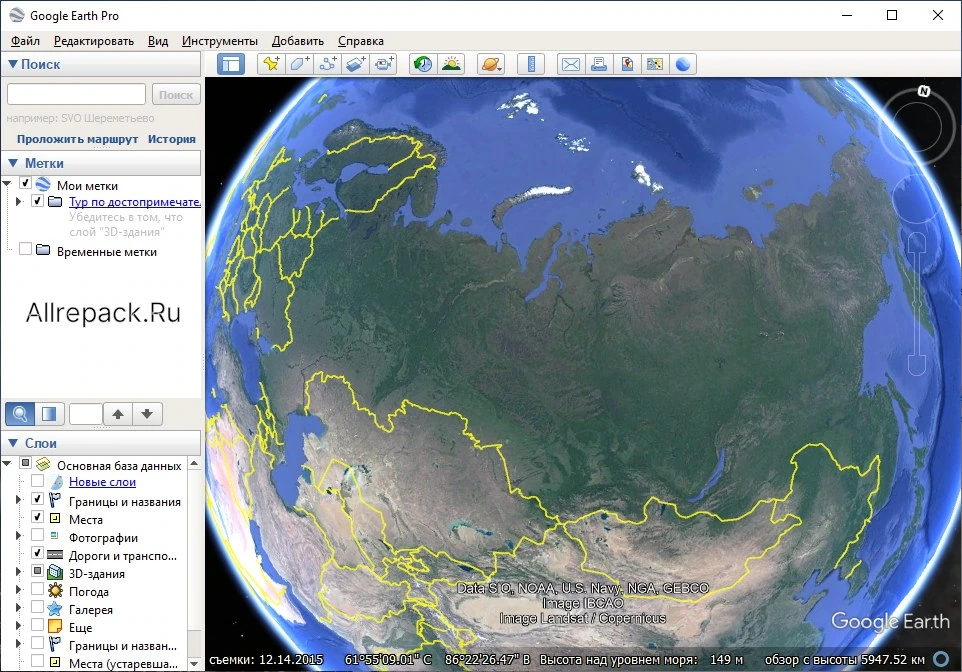Collapse the Метки panel
Screen dimensions: 962x672
click(13, 163)
